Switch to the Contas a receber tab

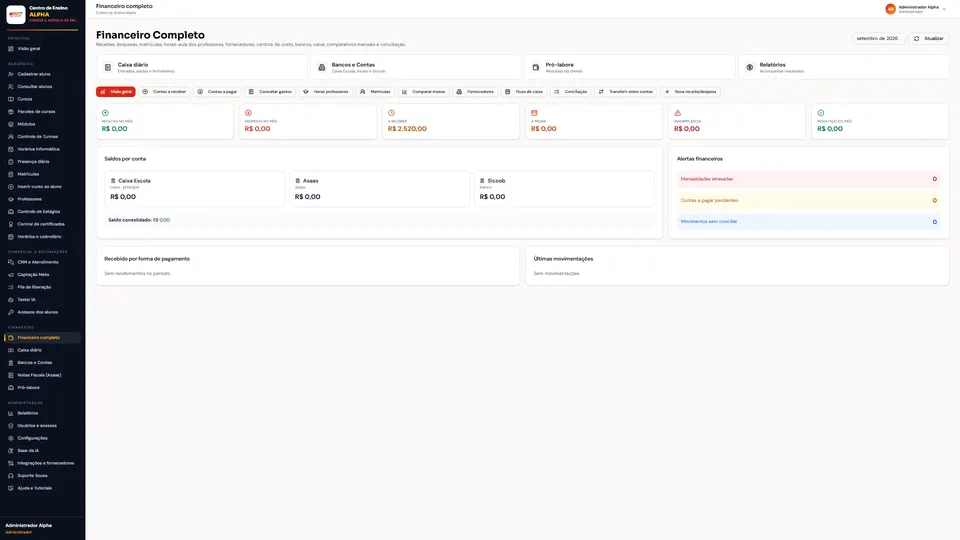[x=164, y=92]
